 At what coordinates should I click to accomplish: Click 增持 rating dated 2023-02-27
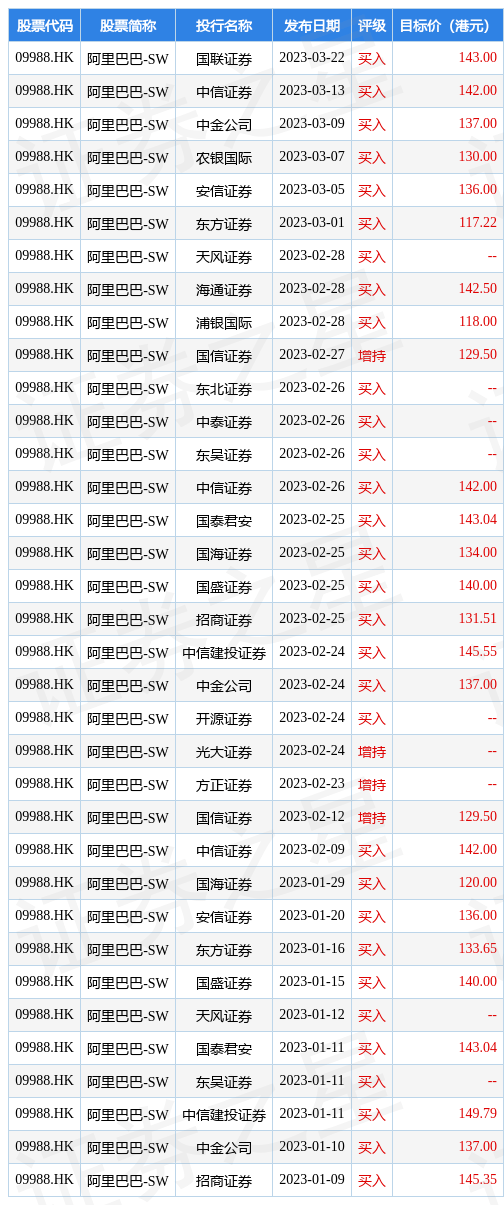[372, 355]
